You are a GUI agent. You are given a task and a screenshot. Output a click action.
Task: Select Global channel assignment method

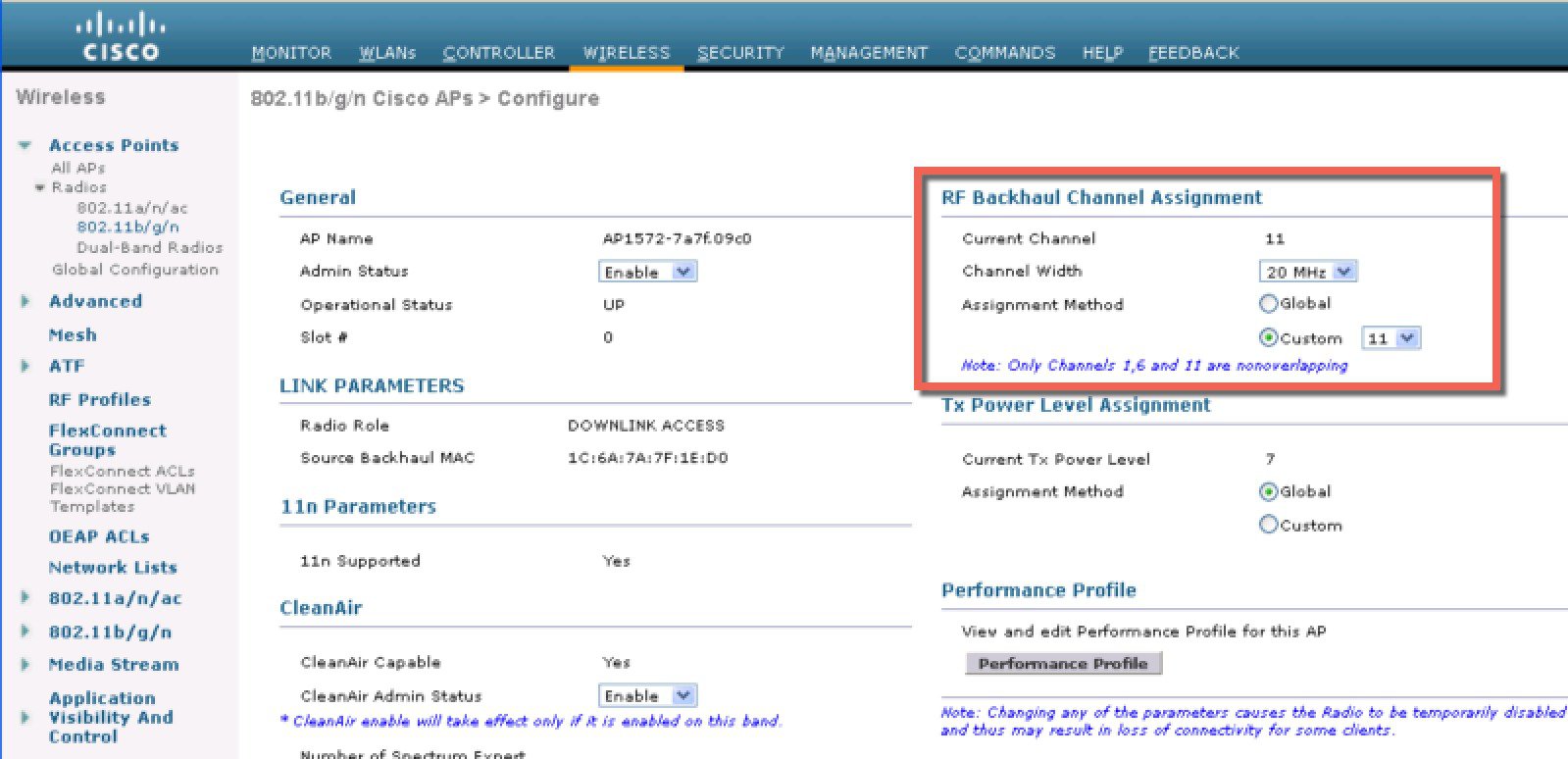click(x=1268, y=304)
